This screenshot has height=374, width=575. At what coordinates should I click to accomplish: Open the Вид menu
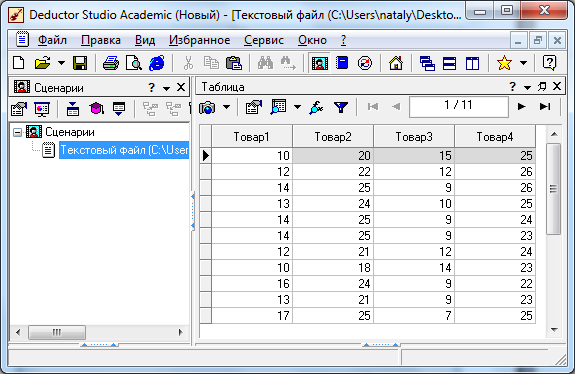145,40
